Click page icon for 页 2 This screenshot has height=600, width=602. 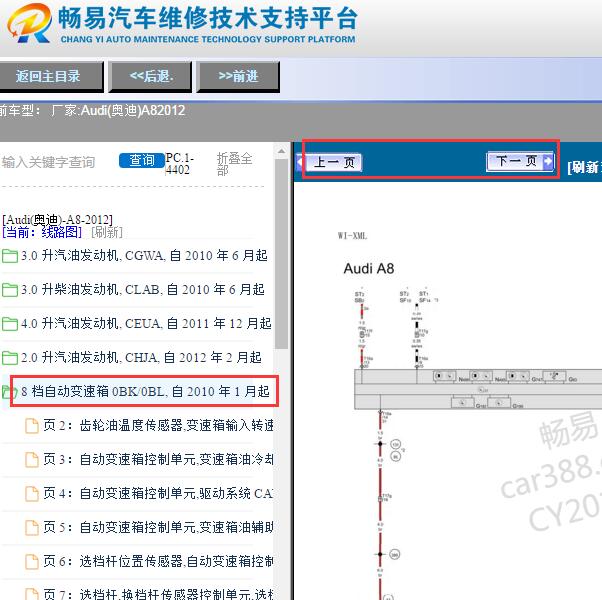32,426
